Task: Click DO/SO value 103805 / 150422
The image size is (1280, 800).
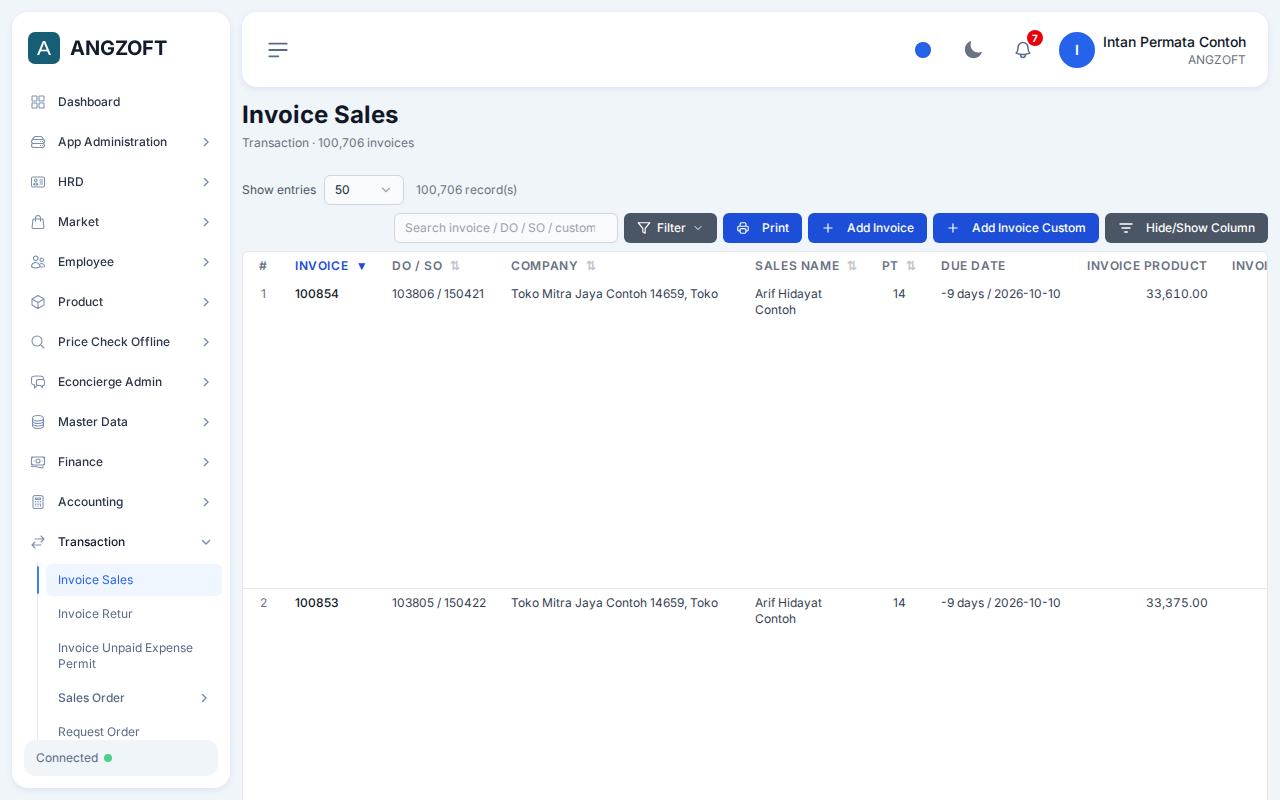Action: (x=439, y=603)
